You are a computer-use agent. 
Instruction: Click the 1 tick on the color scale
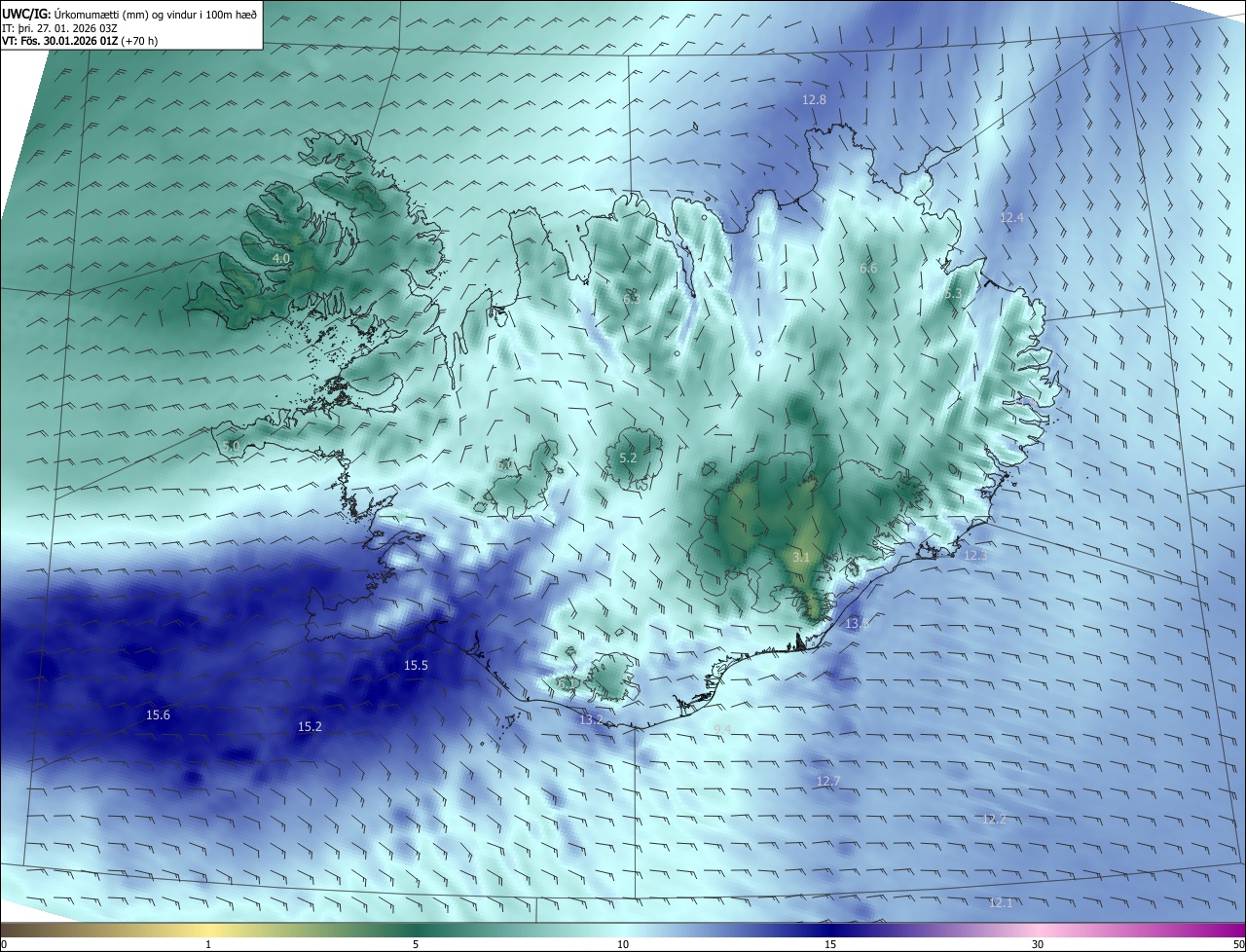click(x=208, y=944)
